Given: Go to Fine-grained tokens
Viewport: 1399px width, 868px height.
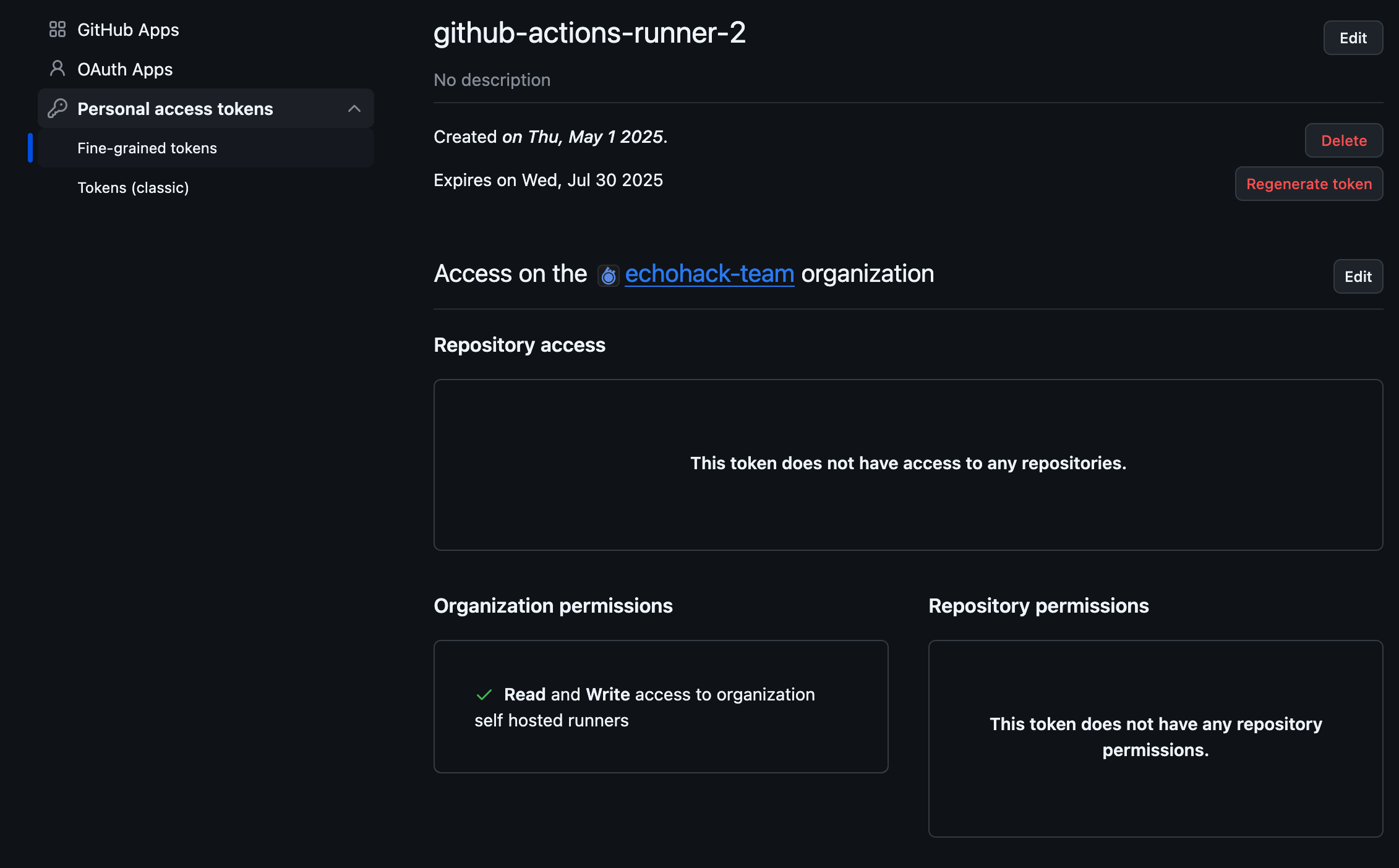Looking at the screenshot, I should 206,148.
